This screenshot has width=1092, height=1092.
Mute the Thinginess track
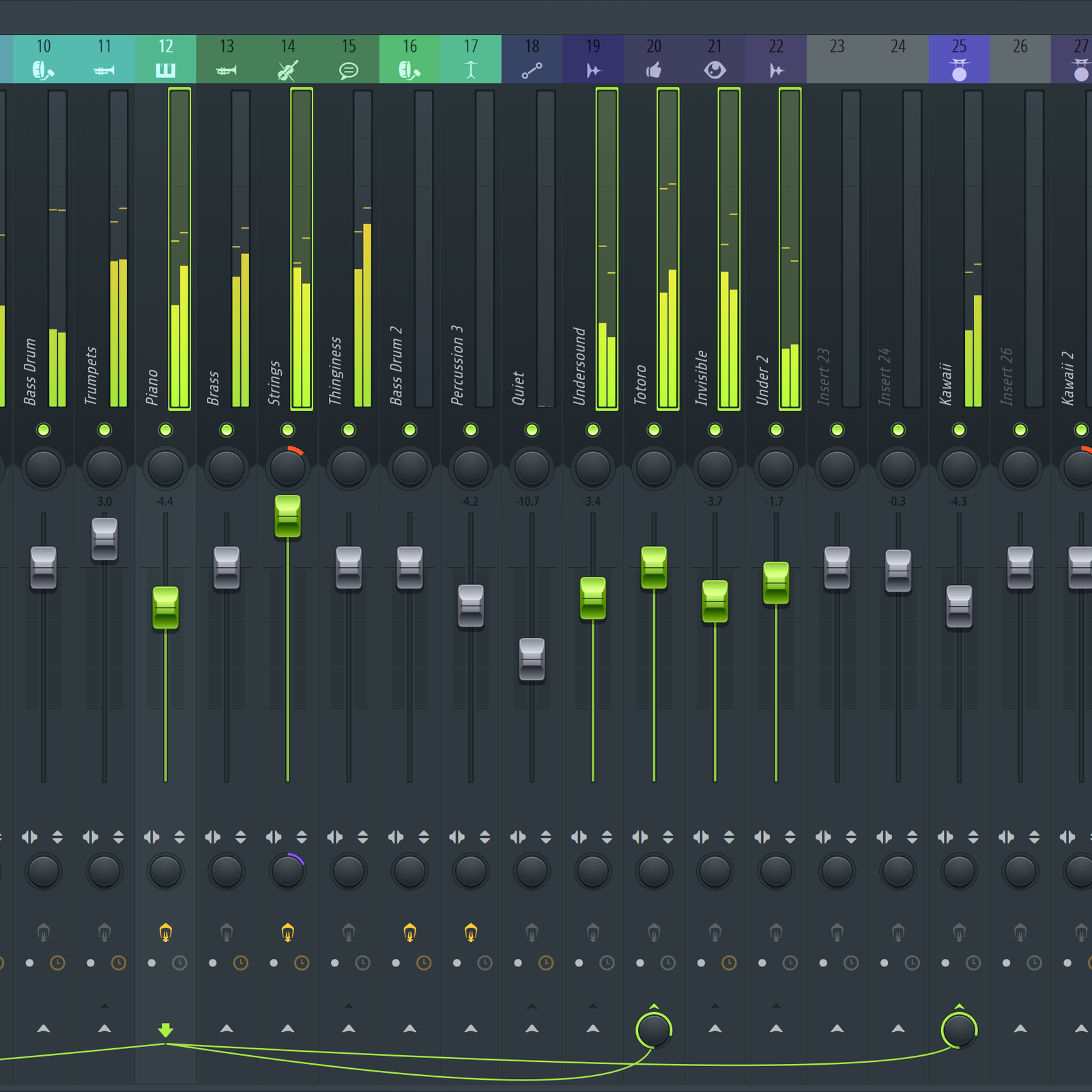pos(348,430)
